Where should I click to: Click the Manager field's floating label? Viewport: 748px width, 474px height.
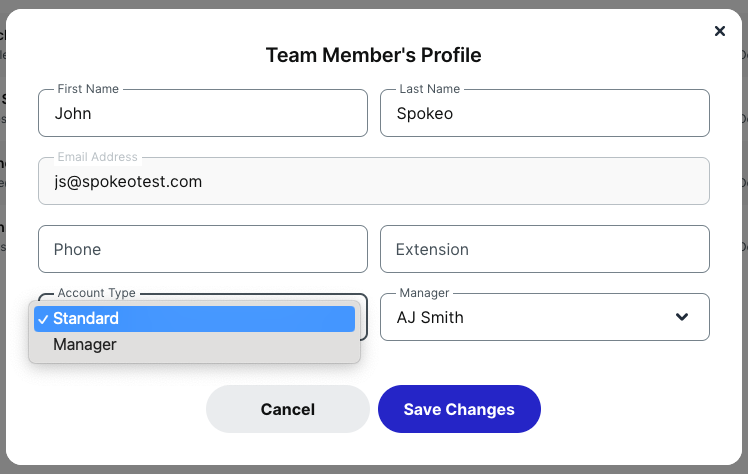(x=424, y=293)
